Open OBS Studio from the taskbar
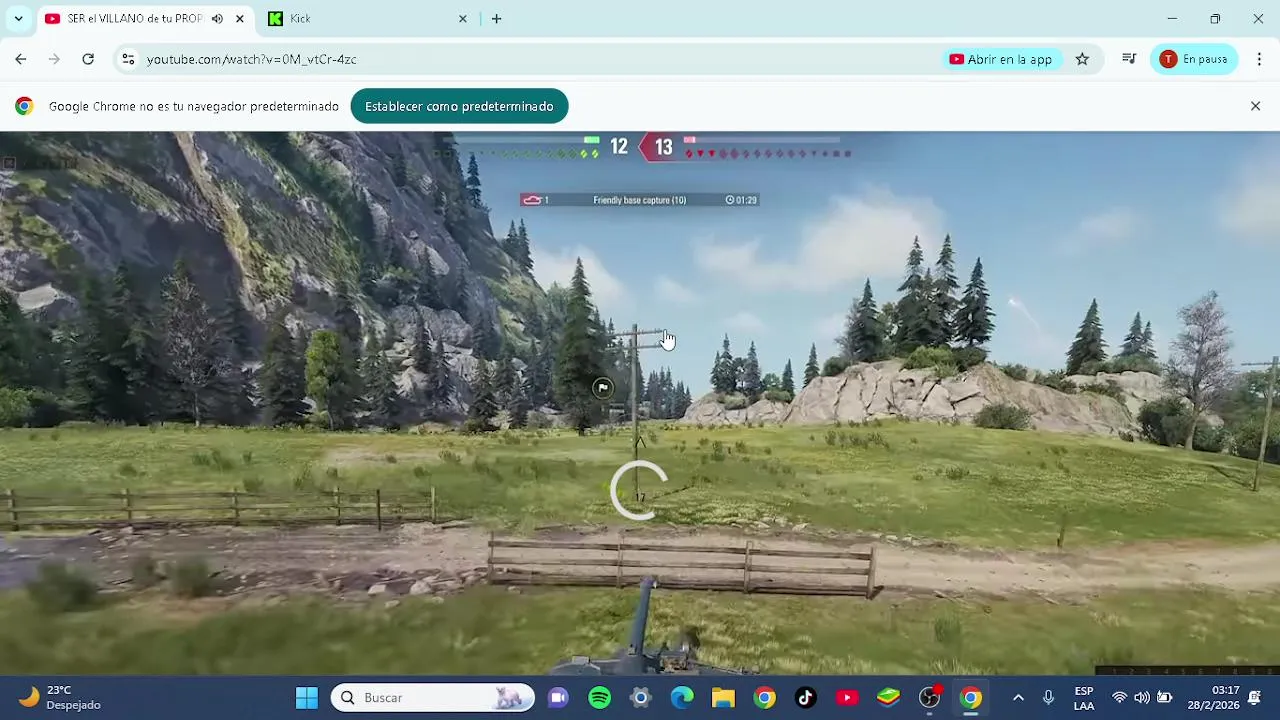Image resolution: width=1280 pixels, height=720 pixels. [930, 697]
